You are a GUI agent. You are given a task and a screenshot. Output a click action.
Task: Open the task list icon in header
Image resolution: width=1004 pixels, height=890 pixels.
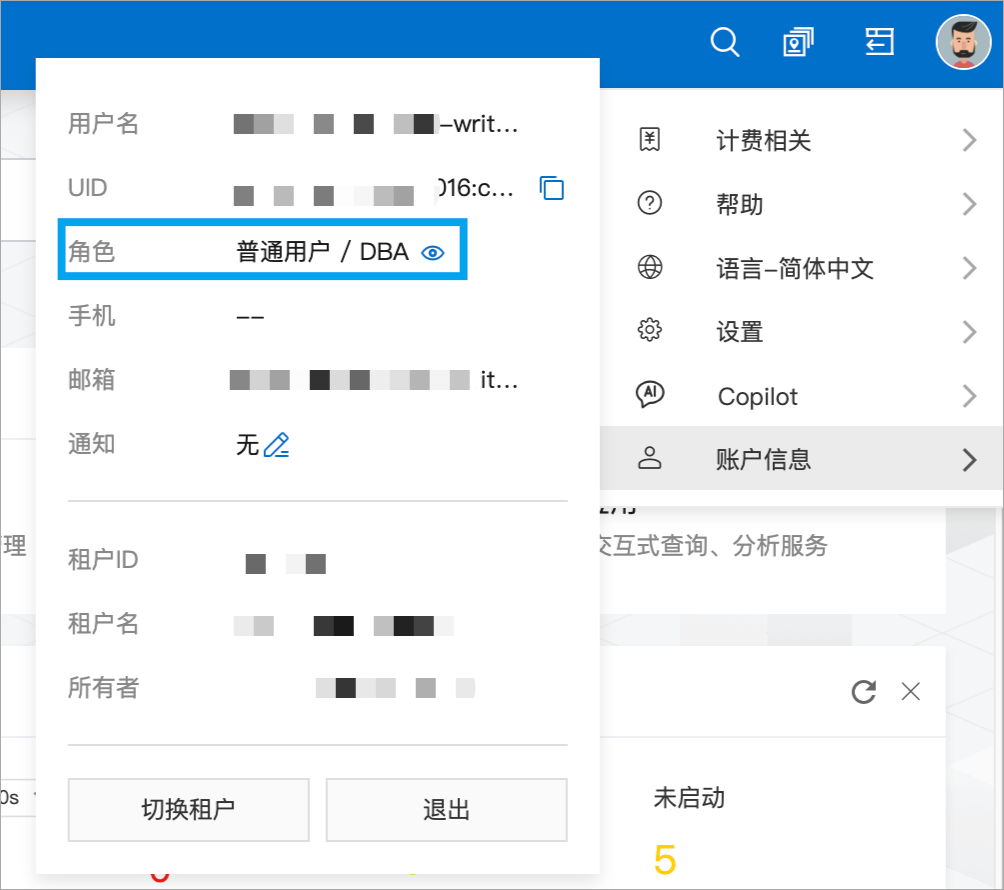879,42
